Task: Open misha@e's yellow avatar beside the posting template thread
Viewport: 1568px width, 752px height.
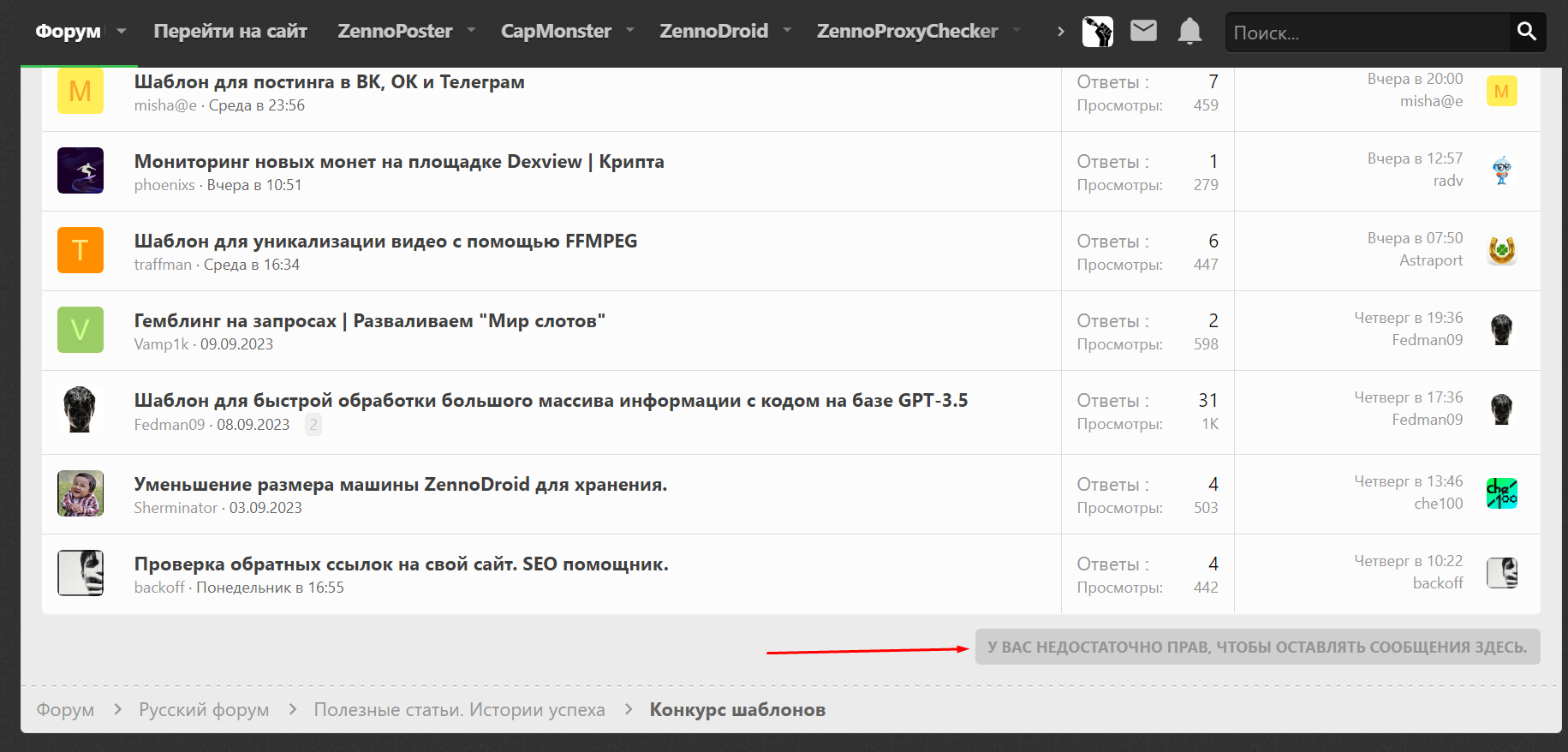Action: (x=80, y=91)
